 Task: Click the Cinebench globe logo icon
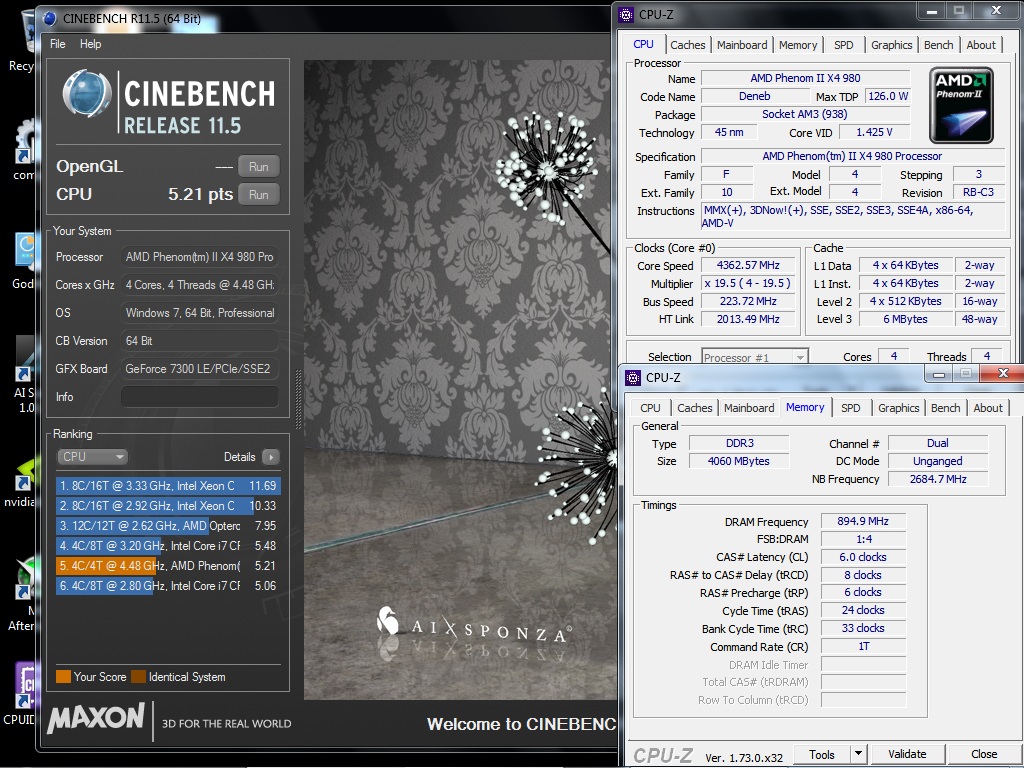tap(86, 94)
